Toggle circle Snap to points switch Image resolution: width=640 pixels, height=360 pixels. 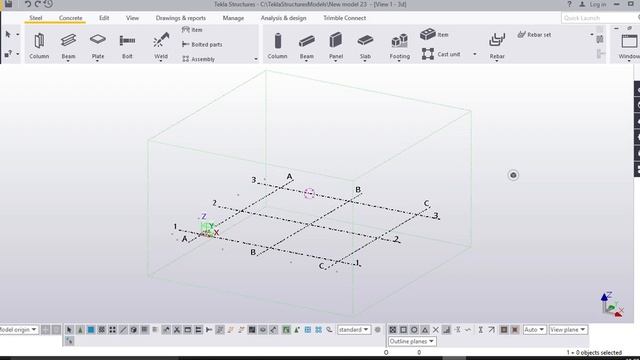(x=414, y=329)
